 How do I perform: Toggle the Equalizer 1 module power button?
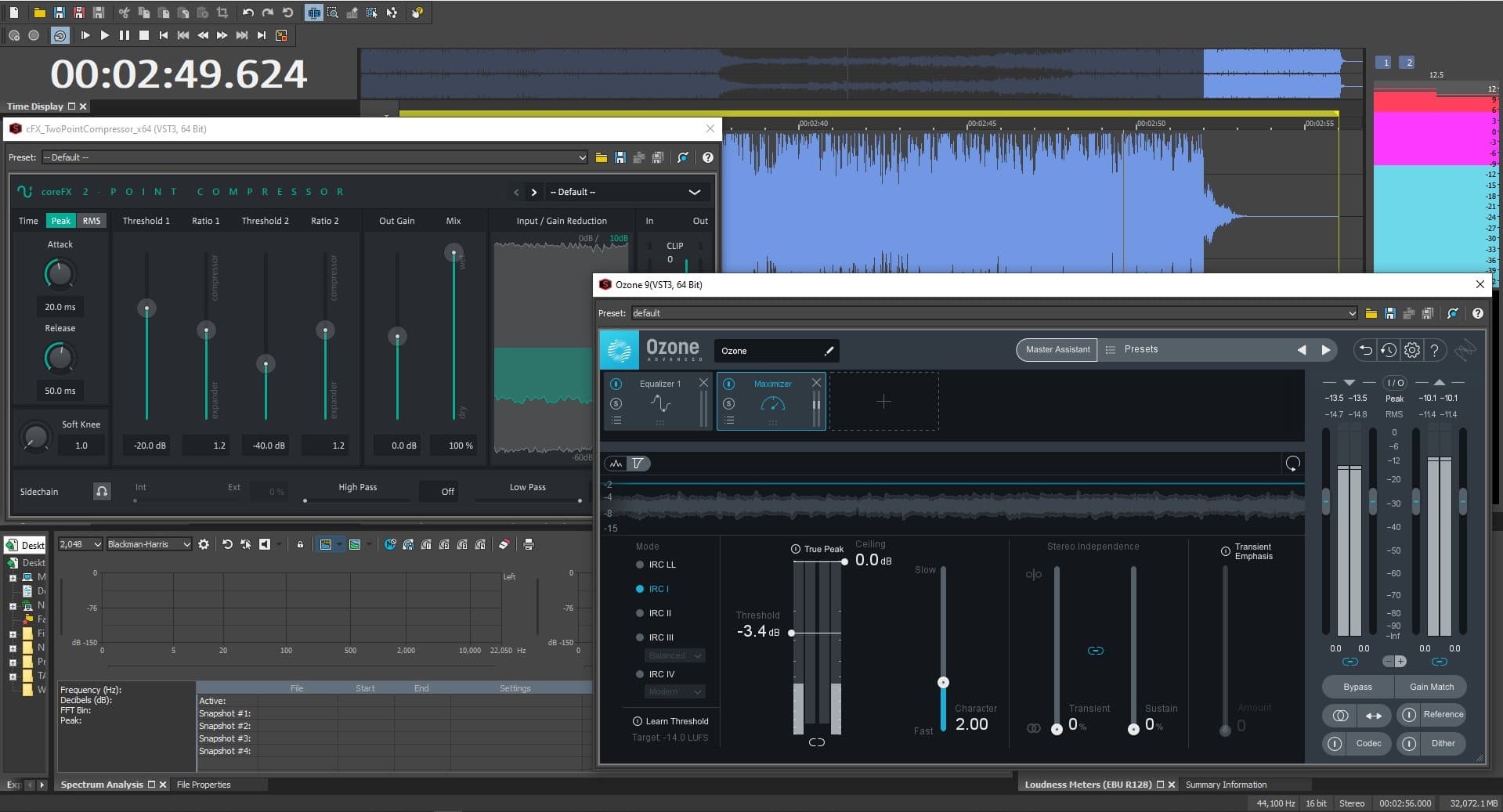tap(616, 384)
